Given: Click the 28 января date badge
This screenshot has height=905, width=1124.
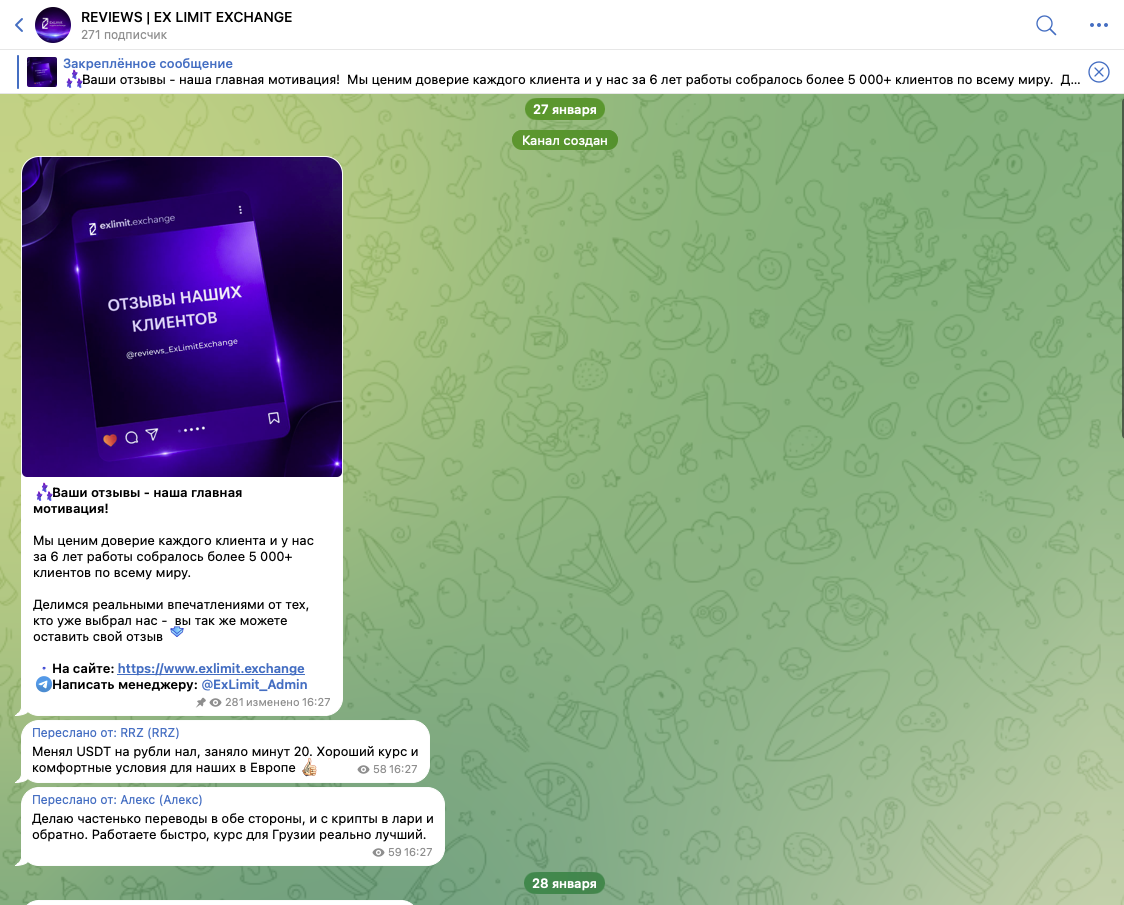Looking at the screenshot, I should (564, 883).
